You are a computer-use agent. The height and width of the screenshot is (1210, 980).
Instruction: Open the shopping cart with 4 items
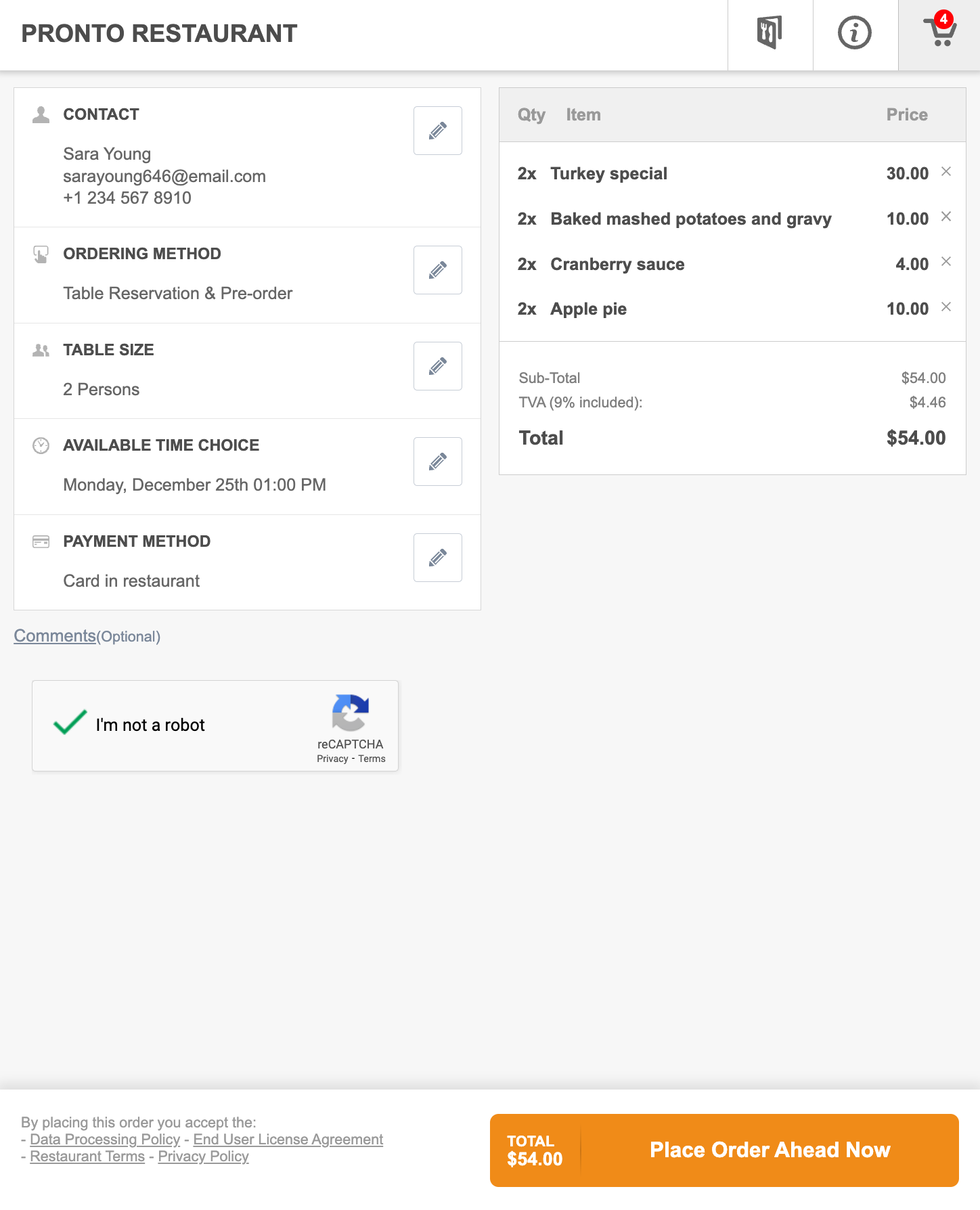939,32
